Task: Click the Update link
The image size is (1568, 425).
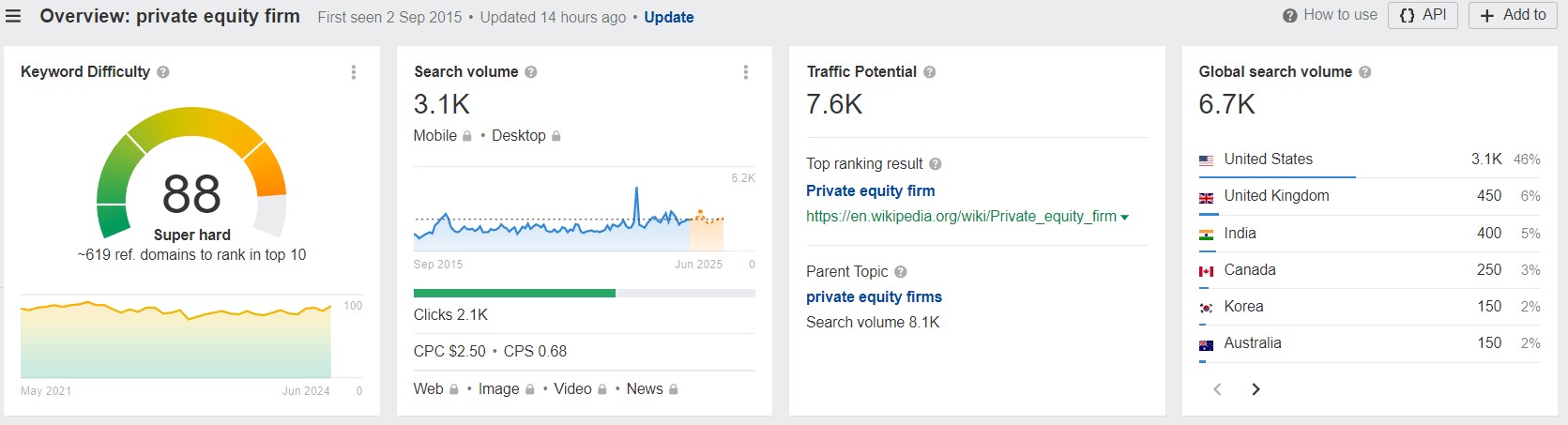Action: [x=668, y=17]
